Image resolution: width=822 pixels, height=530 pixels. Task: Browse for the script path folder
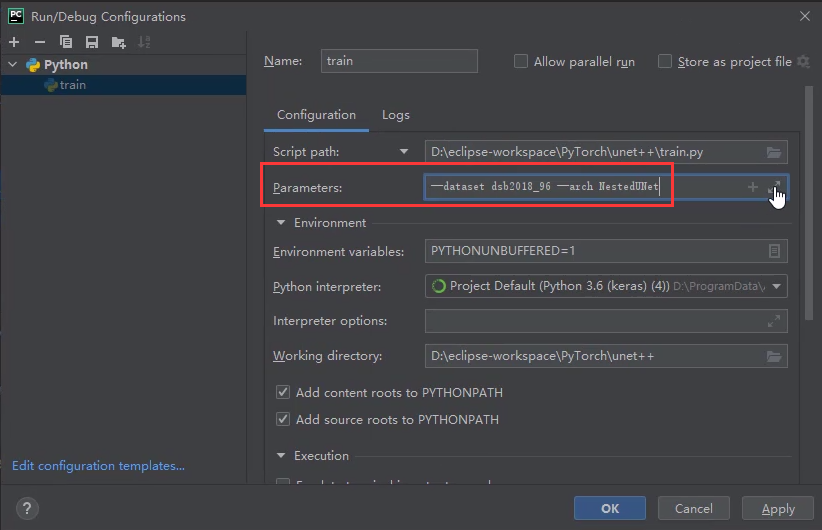[774, 152]
